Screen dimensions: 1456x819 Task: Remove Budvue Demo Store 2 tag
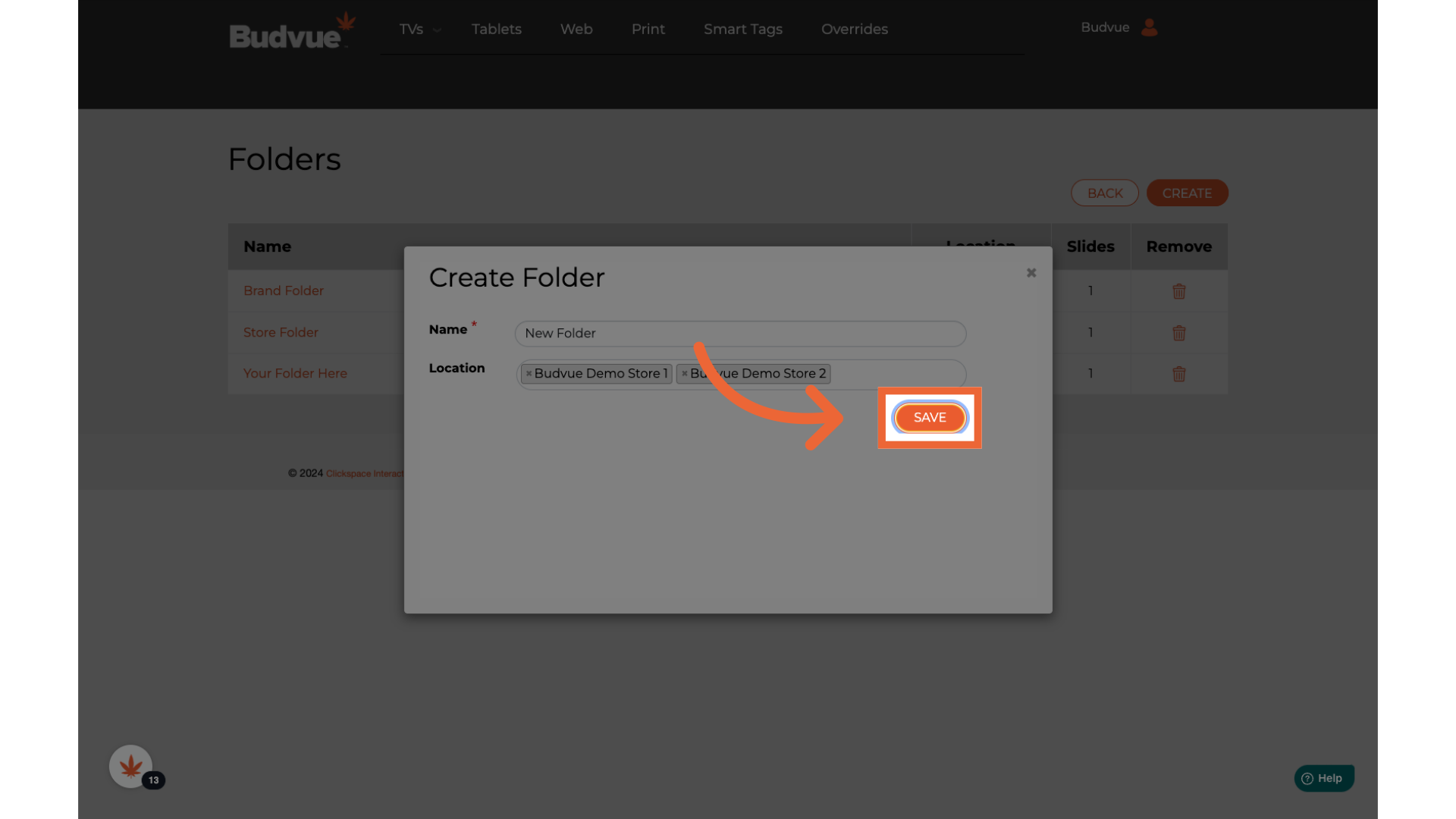[684, 374]
